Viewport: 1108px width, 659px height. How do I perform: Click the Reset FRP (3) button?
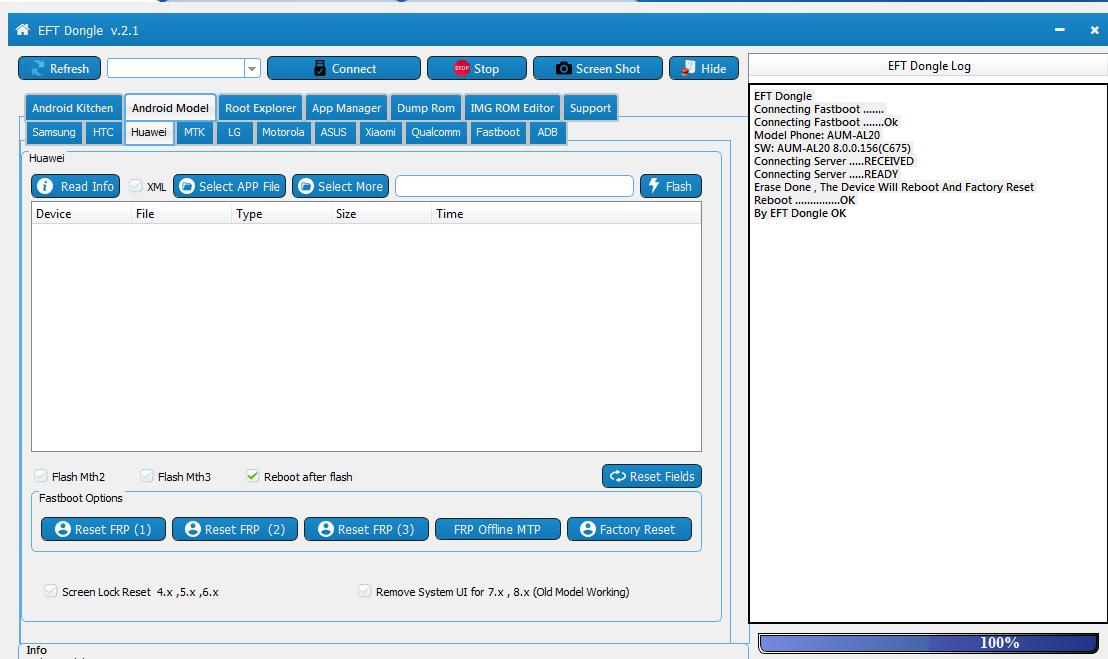(366, 529)
